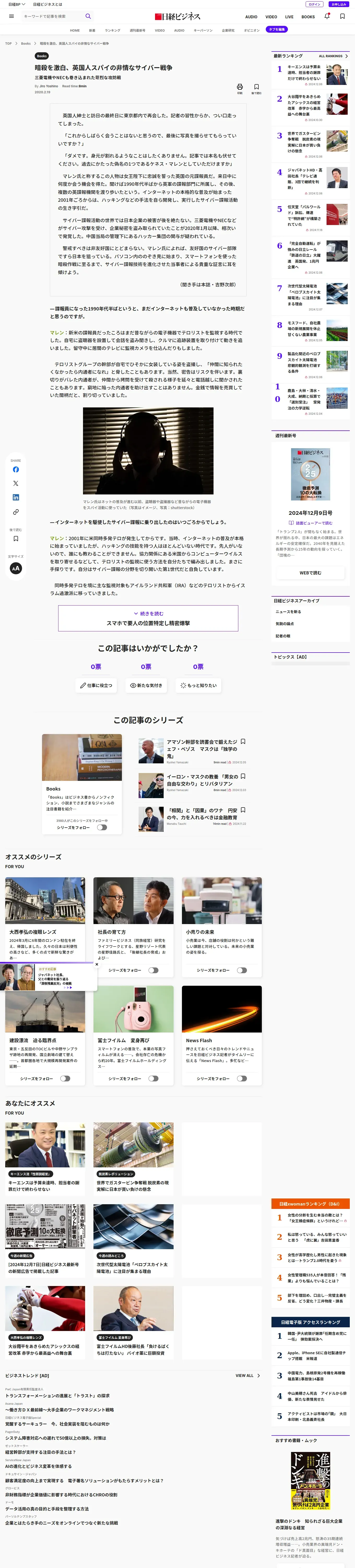Open the spy silhouette article photo
The image size is (355, 1568).
pos(148,451)
